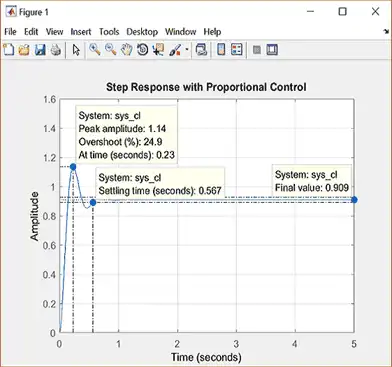Expand the toolbar overflow arrow at the menu bar's right edge
The height and width of the screenshot is (367, 392).
[x=386, y=32]
